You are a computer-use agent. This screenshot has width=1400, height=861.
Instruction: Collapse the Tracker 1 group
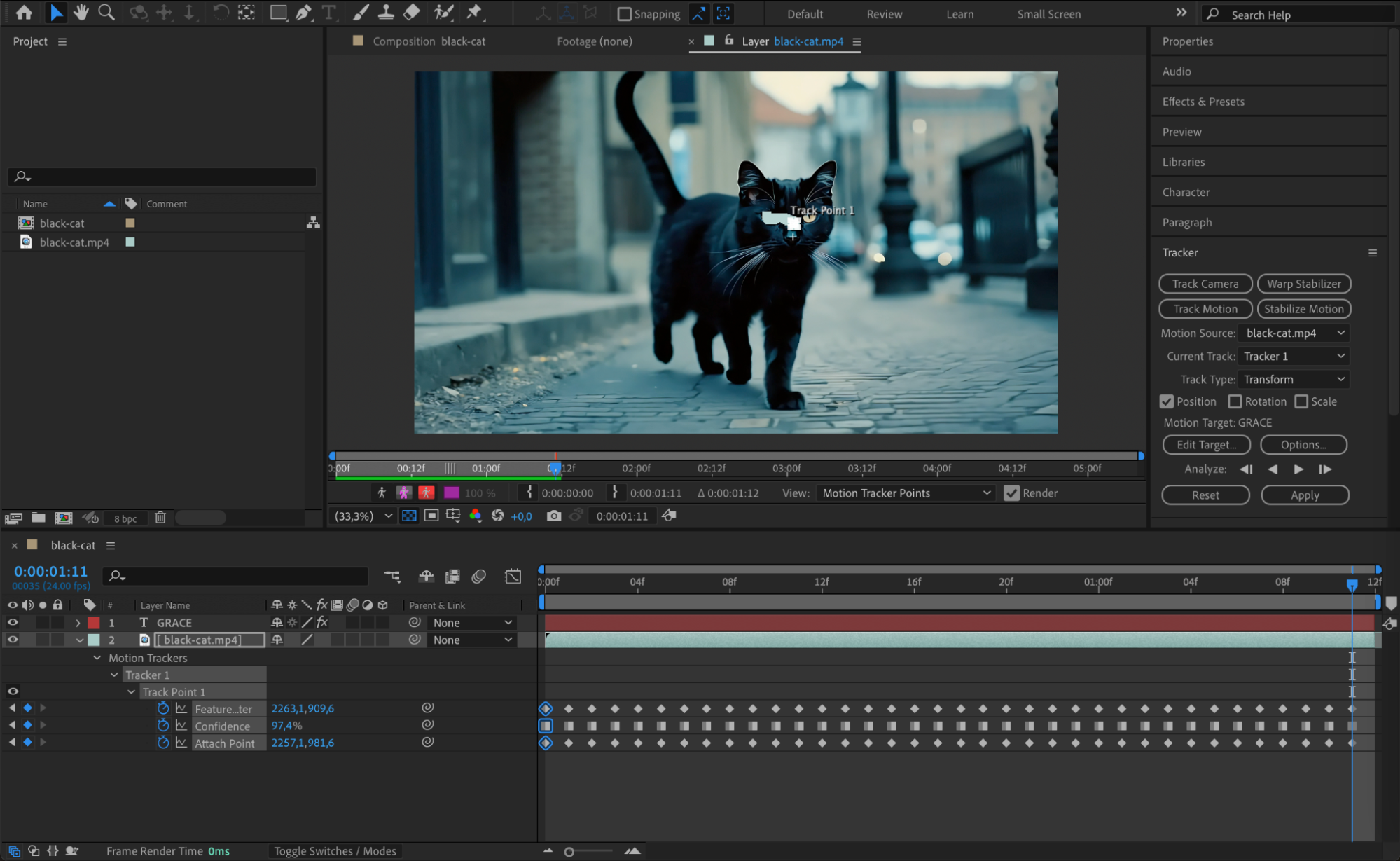pyautogui.click(x=114, y=675)
